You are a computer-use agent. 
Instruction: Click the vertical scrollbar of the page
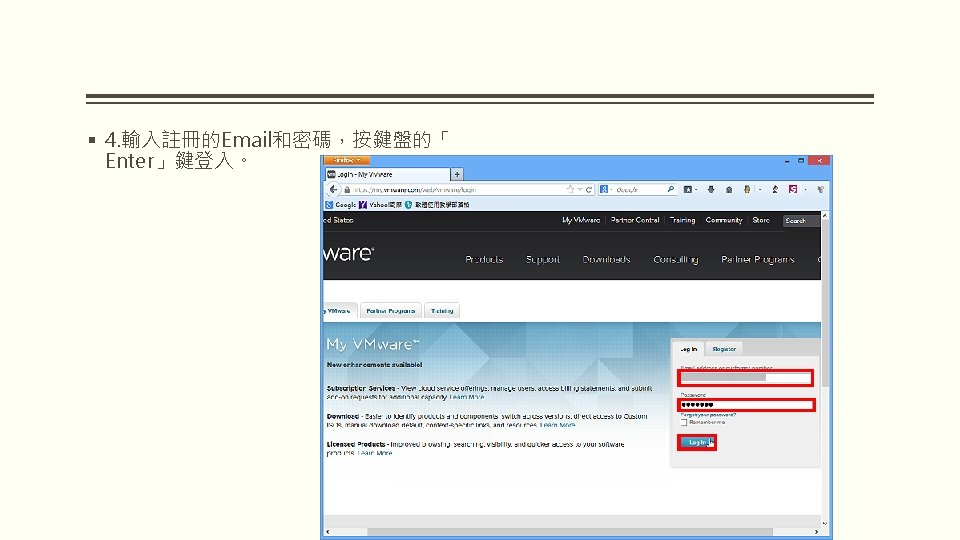coord(825,303)
